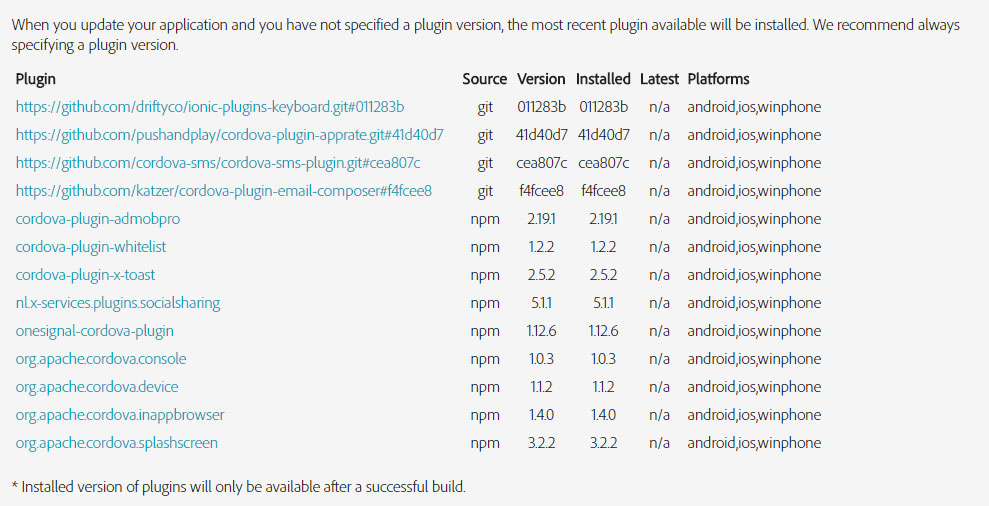The height and width of the screenshot is (506, 989).
Task: Open the cordova-plugin-apprate git link
Action: pos(230,135)
